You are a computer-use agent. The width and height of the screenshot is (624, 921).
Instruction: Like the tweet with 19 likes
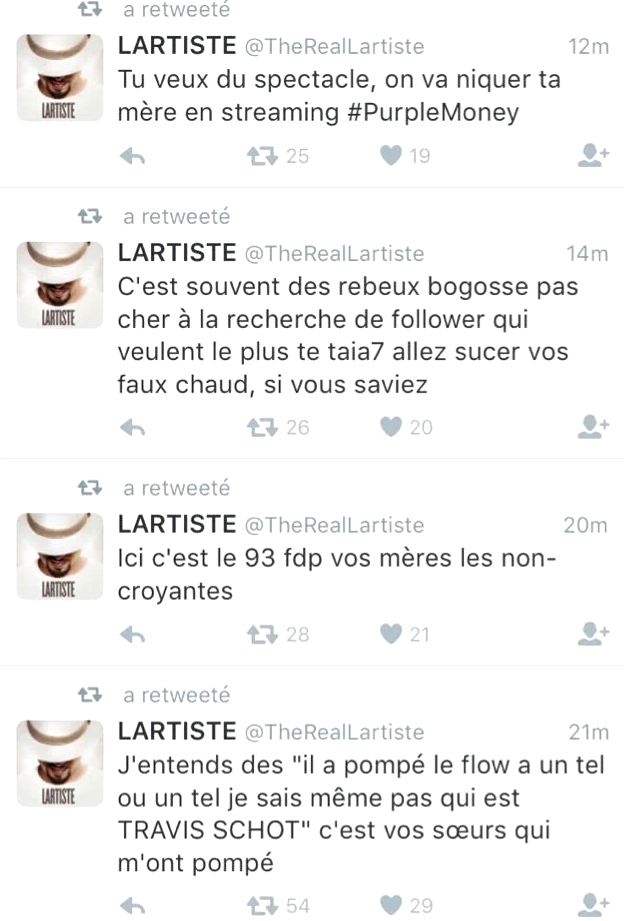[391, 156]
